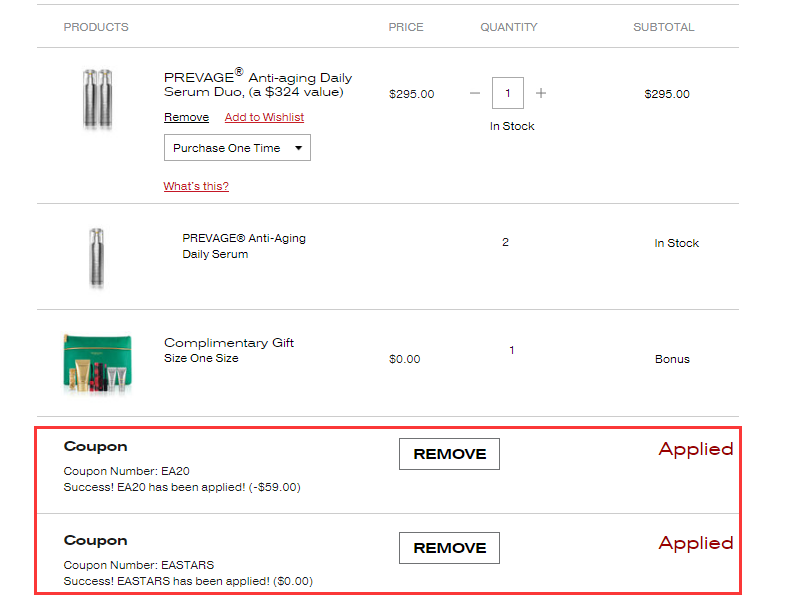Click the Subtotal column header
This screenshot has width=785, height=606.
coord(663,27)
